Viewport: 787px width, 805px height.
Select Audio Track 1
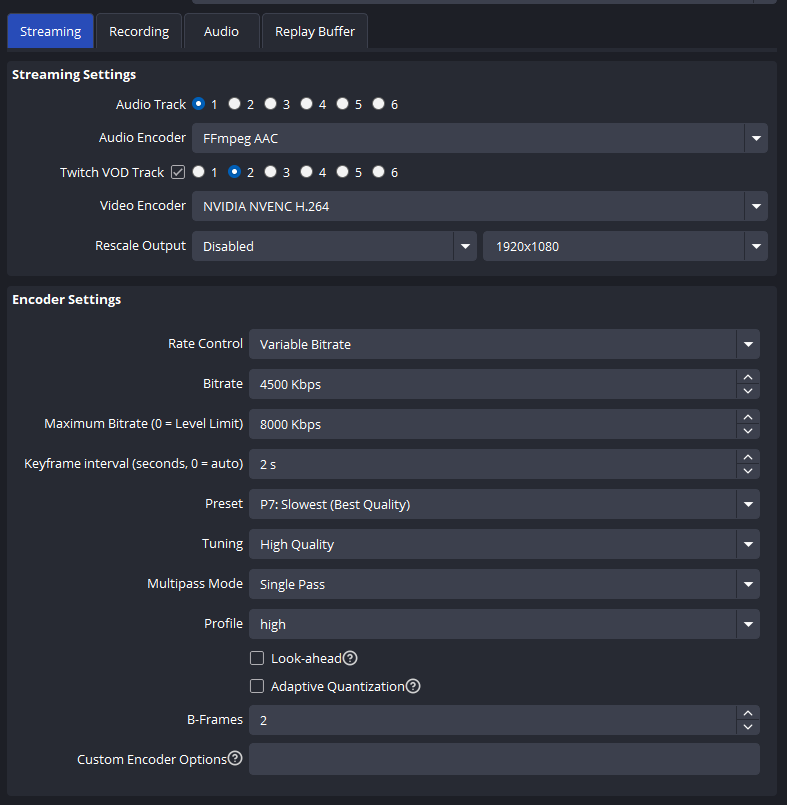pos(199,104)
